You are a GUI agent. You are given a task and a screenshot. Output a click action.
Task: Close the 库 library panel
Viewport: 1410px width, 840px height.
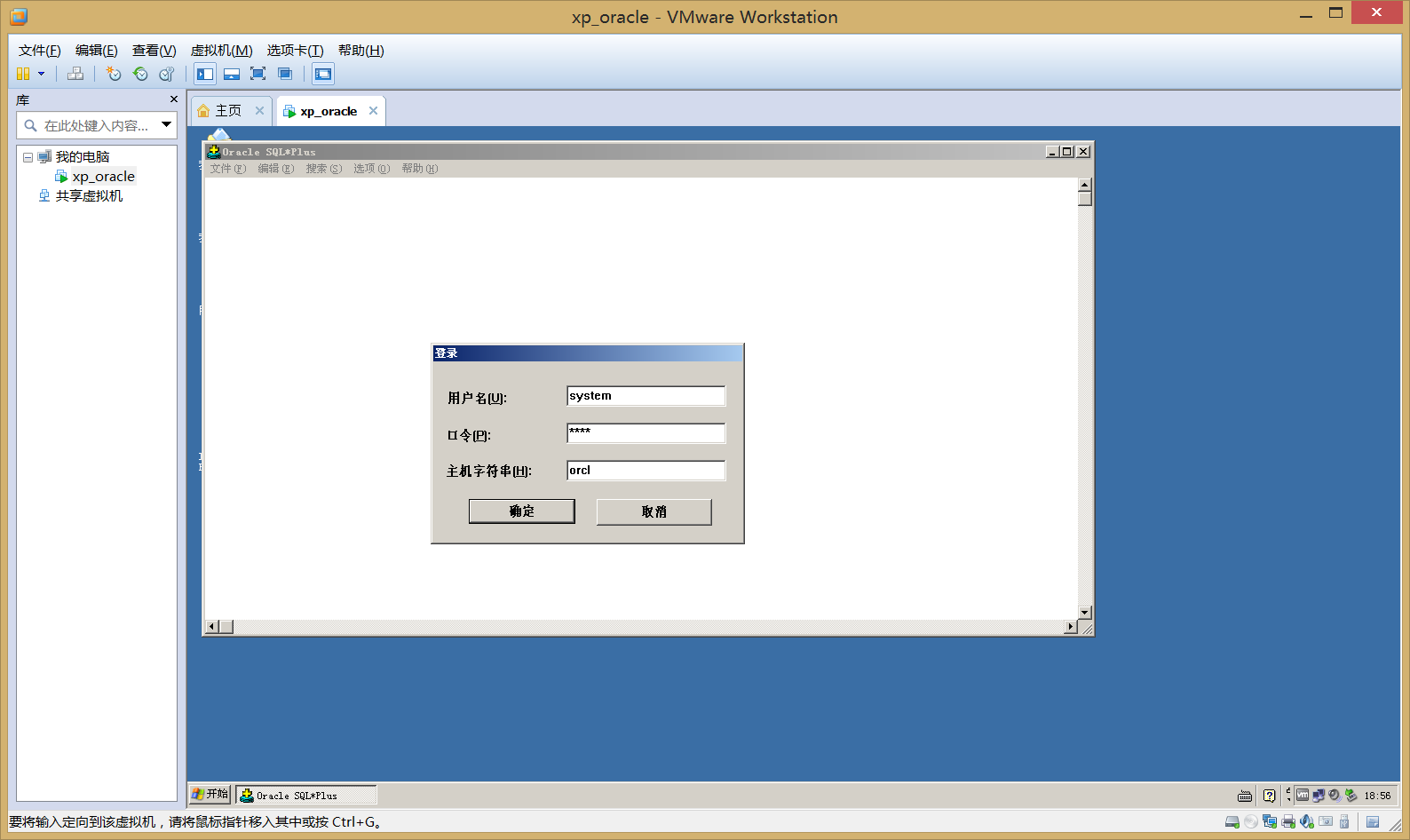click(x=174, y=99)
